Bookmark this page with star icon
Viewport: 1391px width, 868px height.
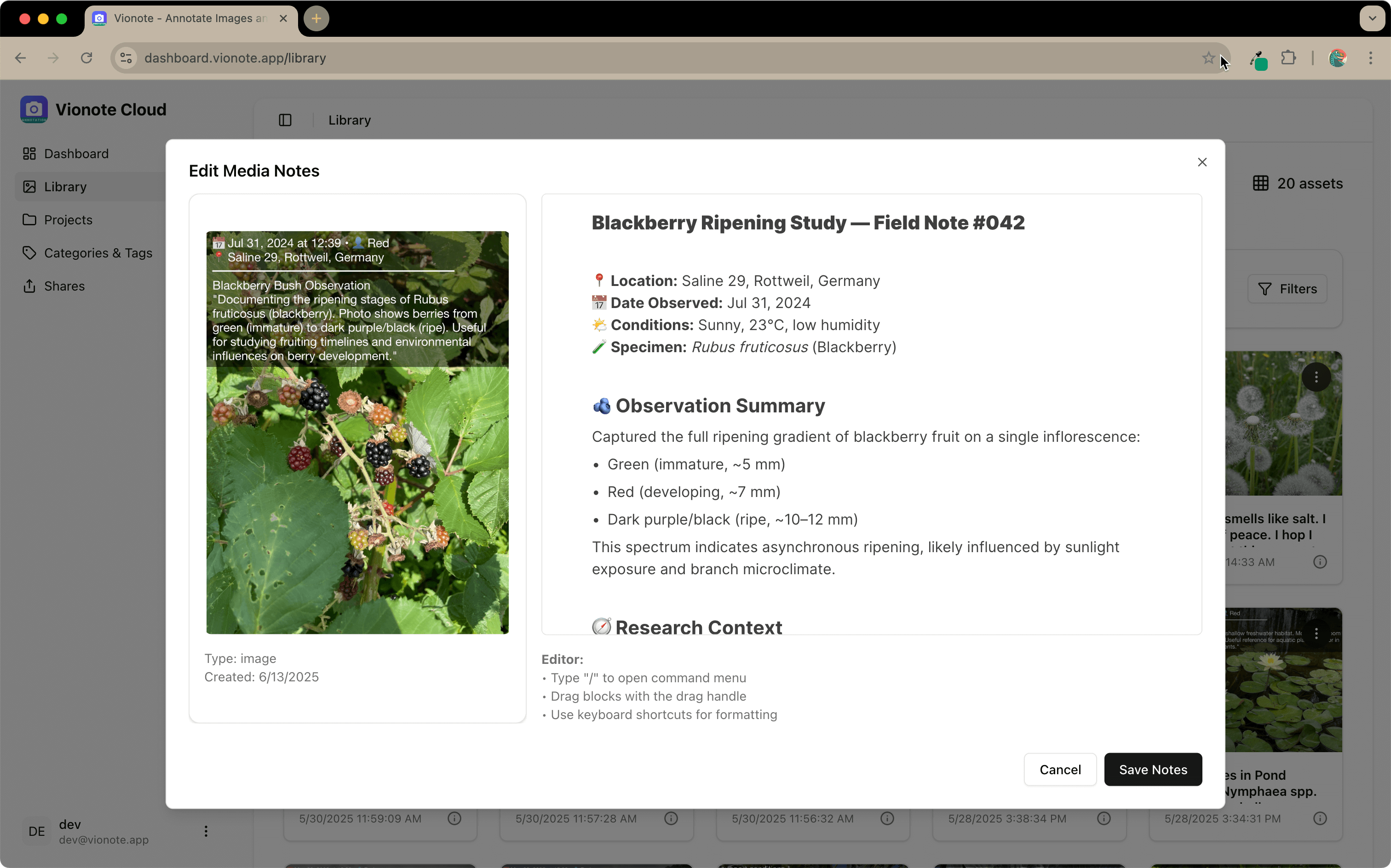(1208, 58)
